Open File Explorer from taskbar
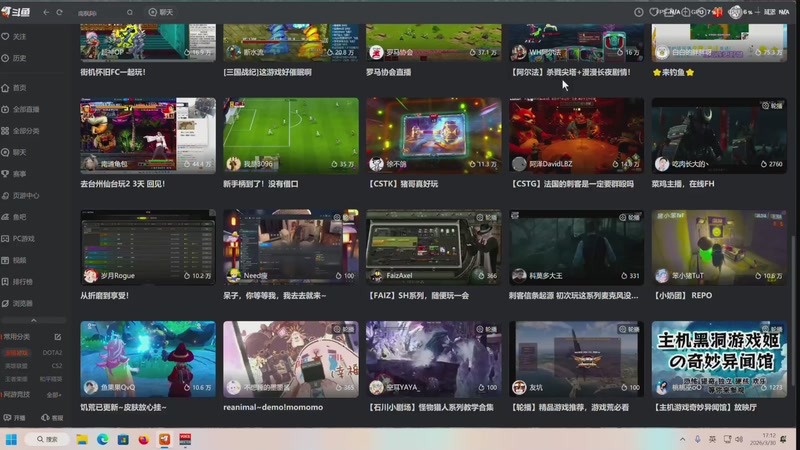Image resolution: width=800 pixels, height=450 pixels. [x=82, y=439]
